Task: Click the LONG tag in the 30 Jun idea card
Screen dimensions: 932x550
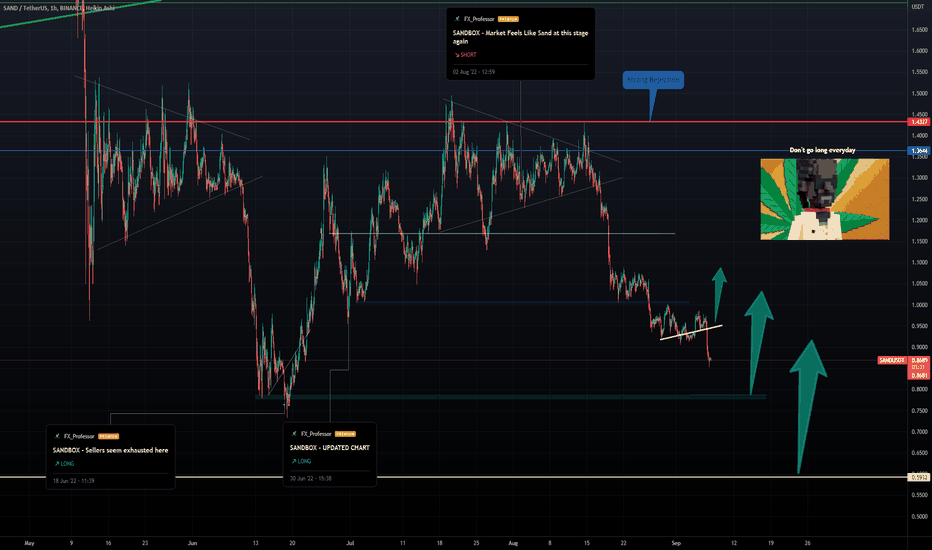Action: 301,461
